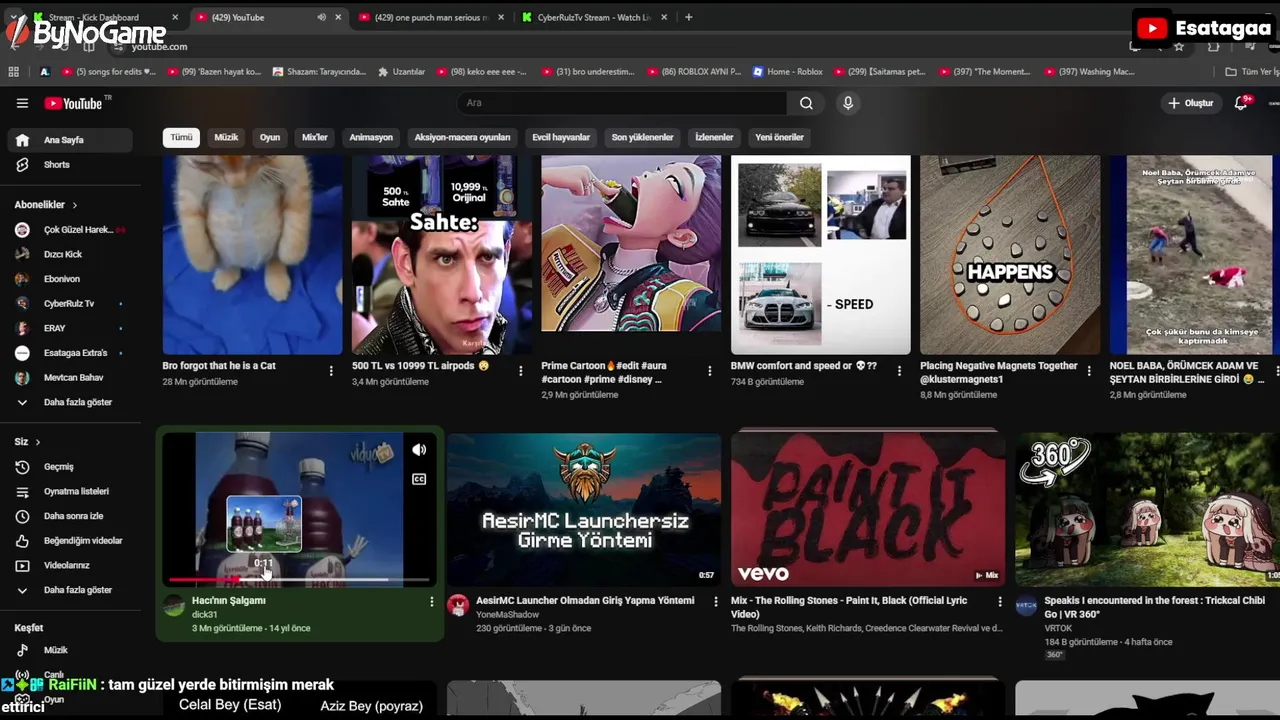
Task: Go to Ana Sayfa in sidebar
Action: [68, 140]
